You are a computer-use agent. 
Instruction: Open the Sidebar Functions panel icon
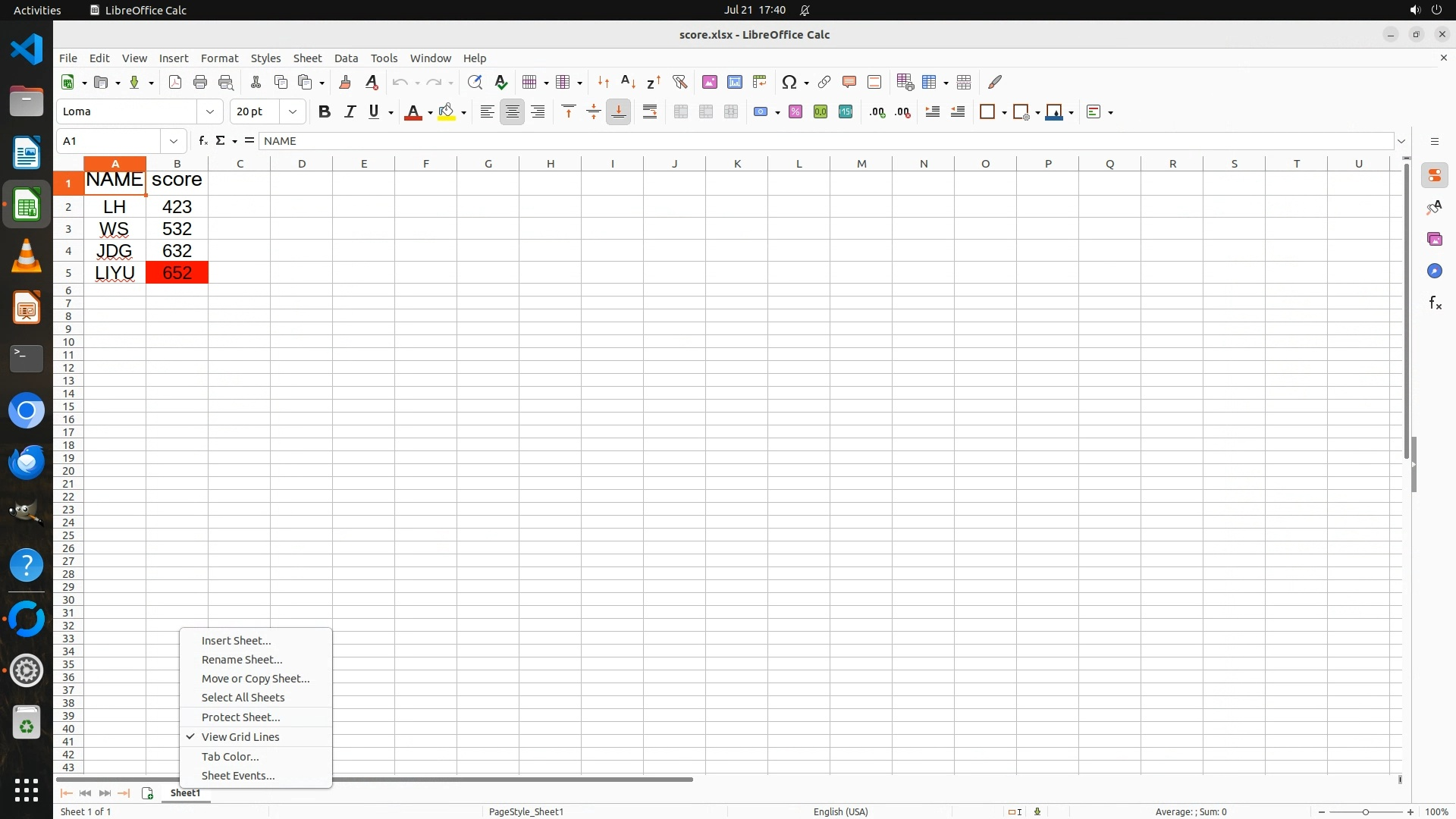[1435, 303]
